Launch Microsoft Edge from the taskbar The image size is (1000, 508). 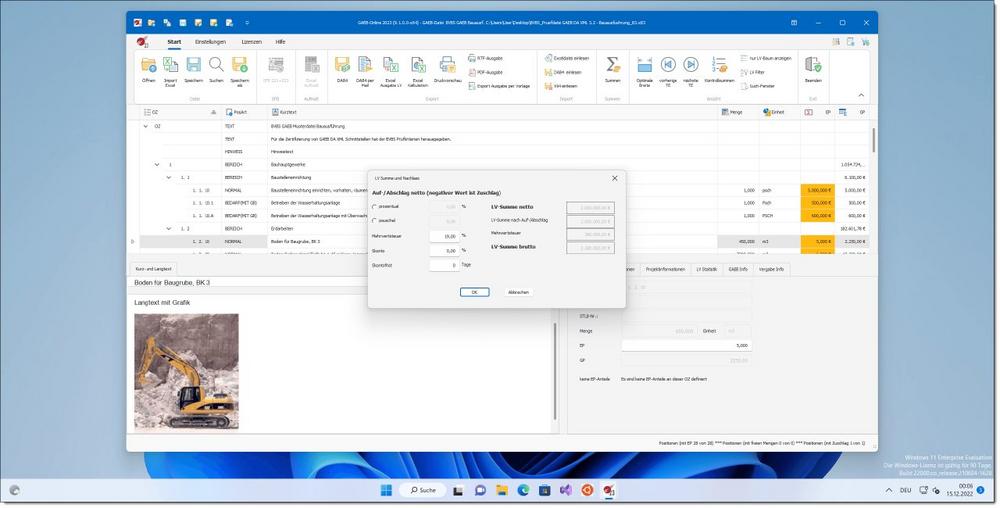pyautogui.click(x=522, y=490)
